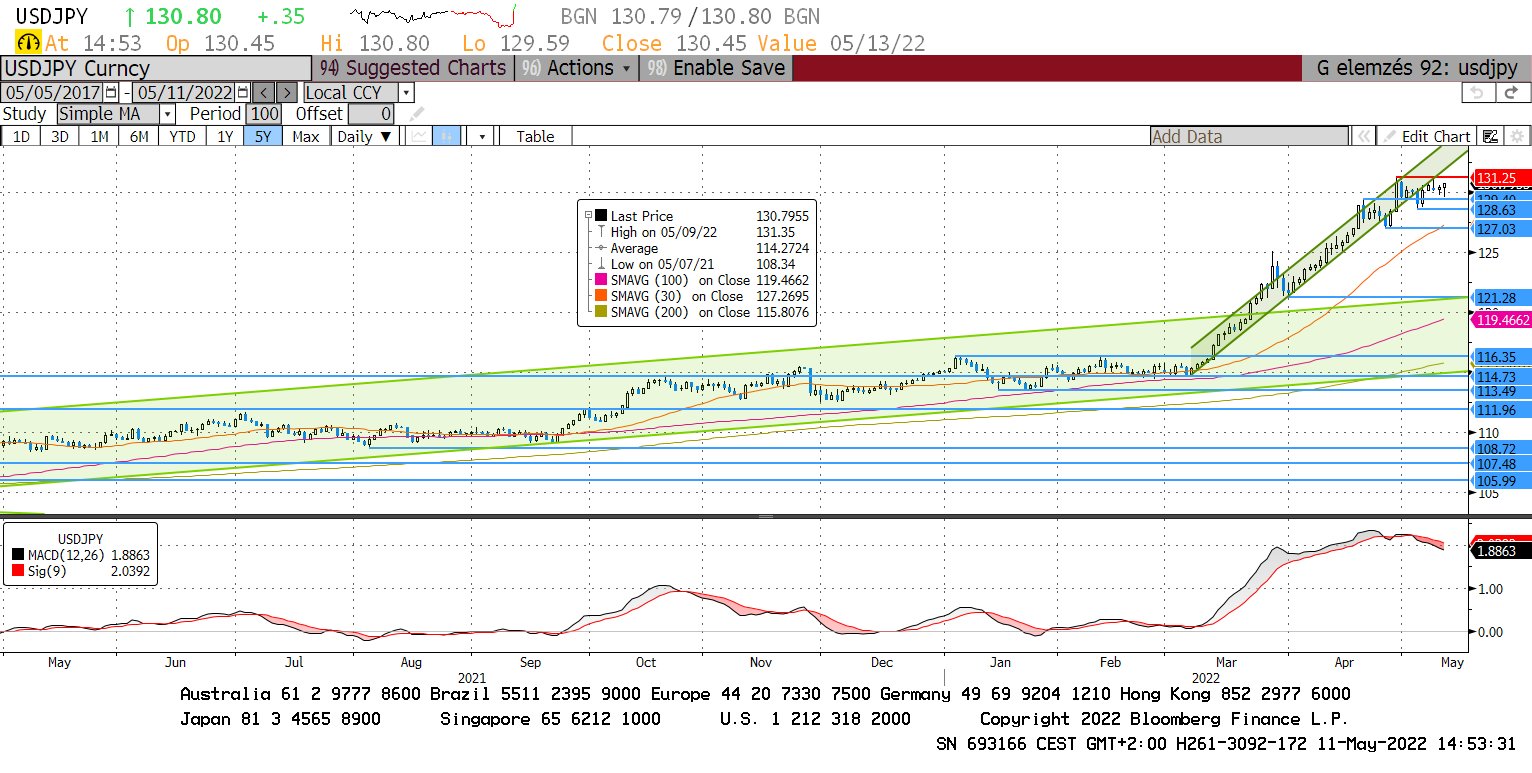The height and width of the screenshot is (773, 1532).
Task: Click the panel divider above MACD
Action: pyautogui.click(x=766, y=516)
